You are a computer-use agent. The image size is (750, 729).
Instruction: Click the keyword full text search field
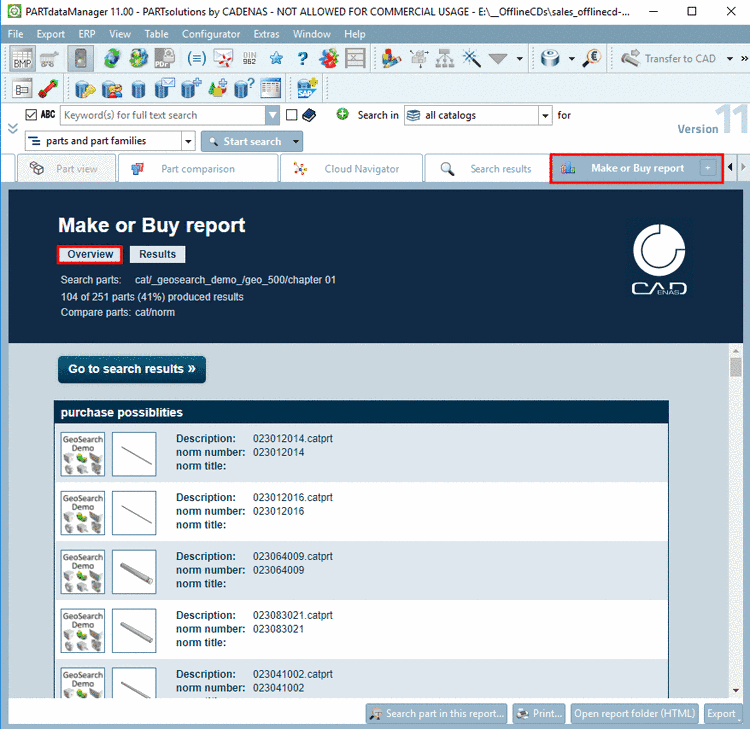tap(163, 115)
